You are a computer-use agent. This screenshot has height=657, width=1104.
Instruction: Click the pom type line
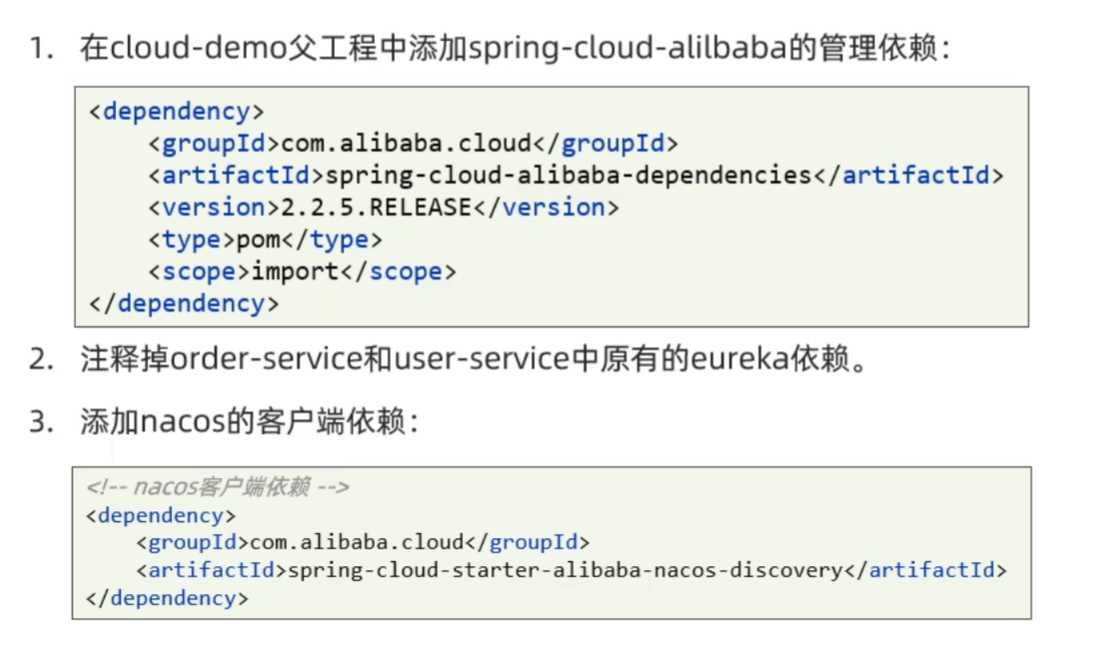click(x=265, y=239)
